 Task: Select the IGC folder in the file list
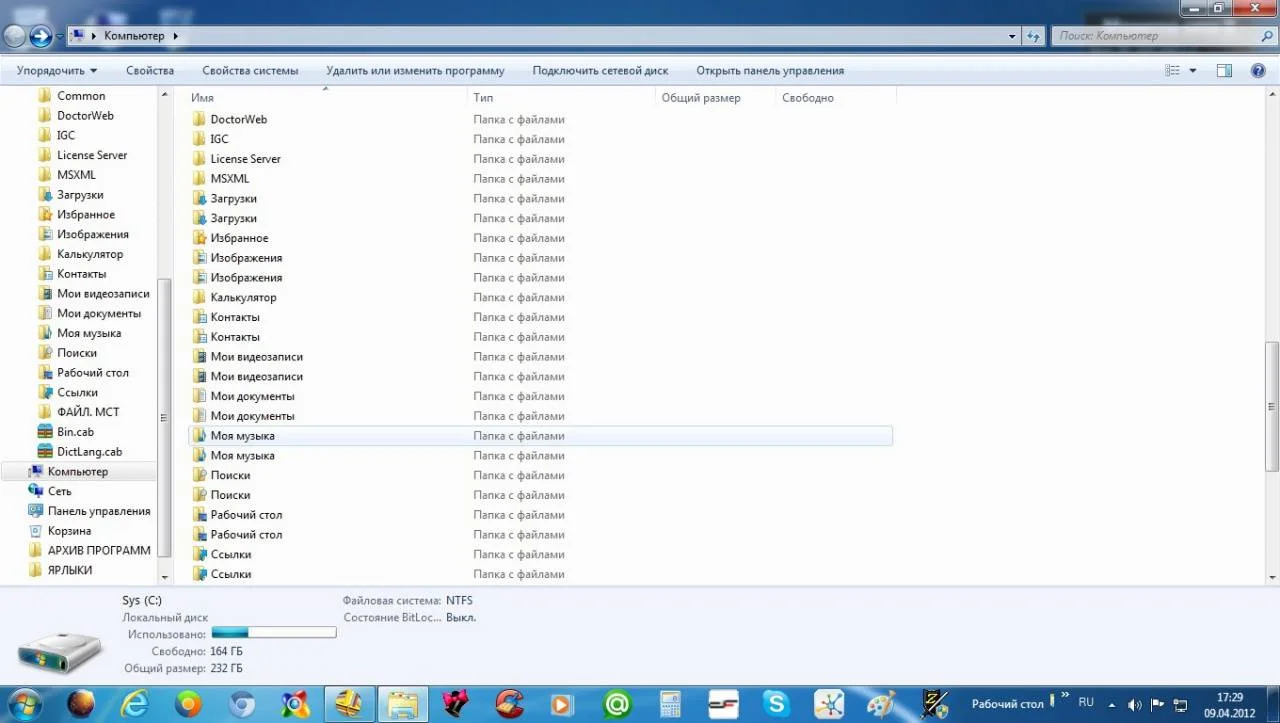pos(539,139)
